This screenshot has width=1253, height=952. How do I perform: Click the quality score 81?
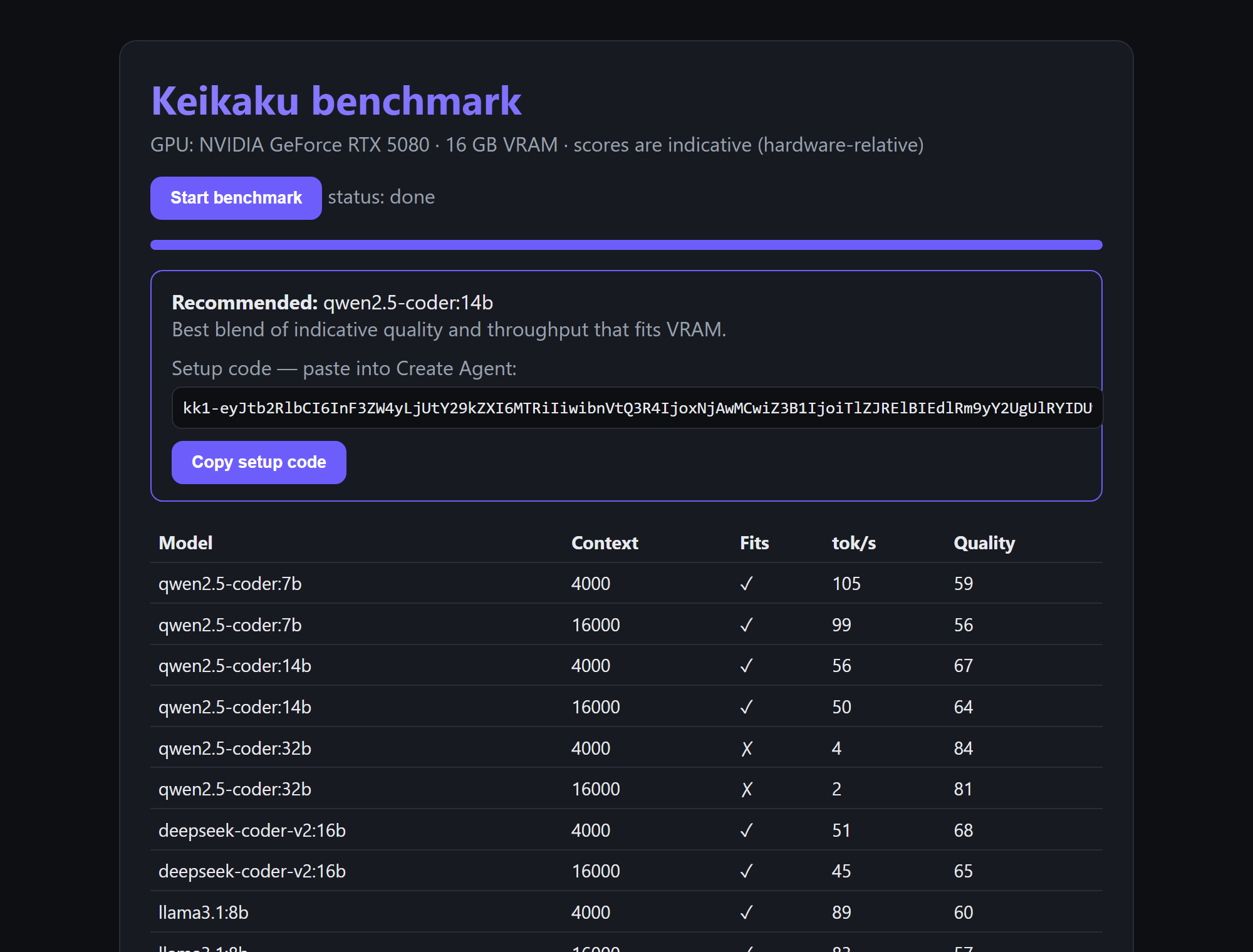(x=964, y=789)
